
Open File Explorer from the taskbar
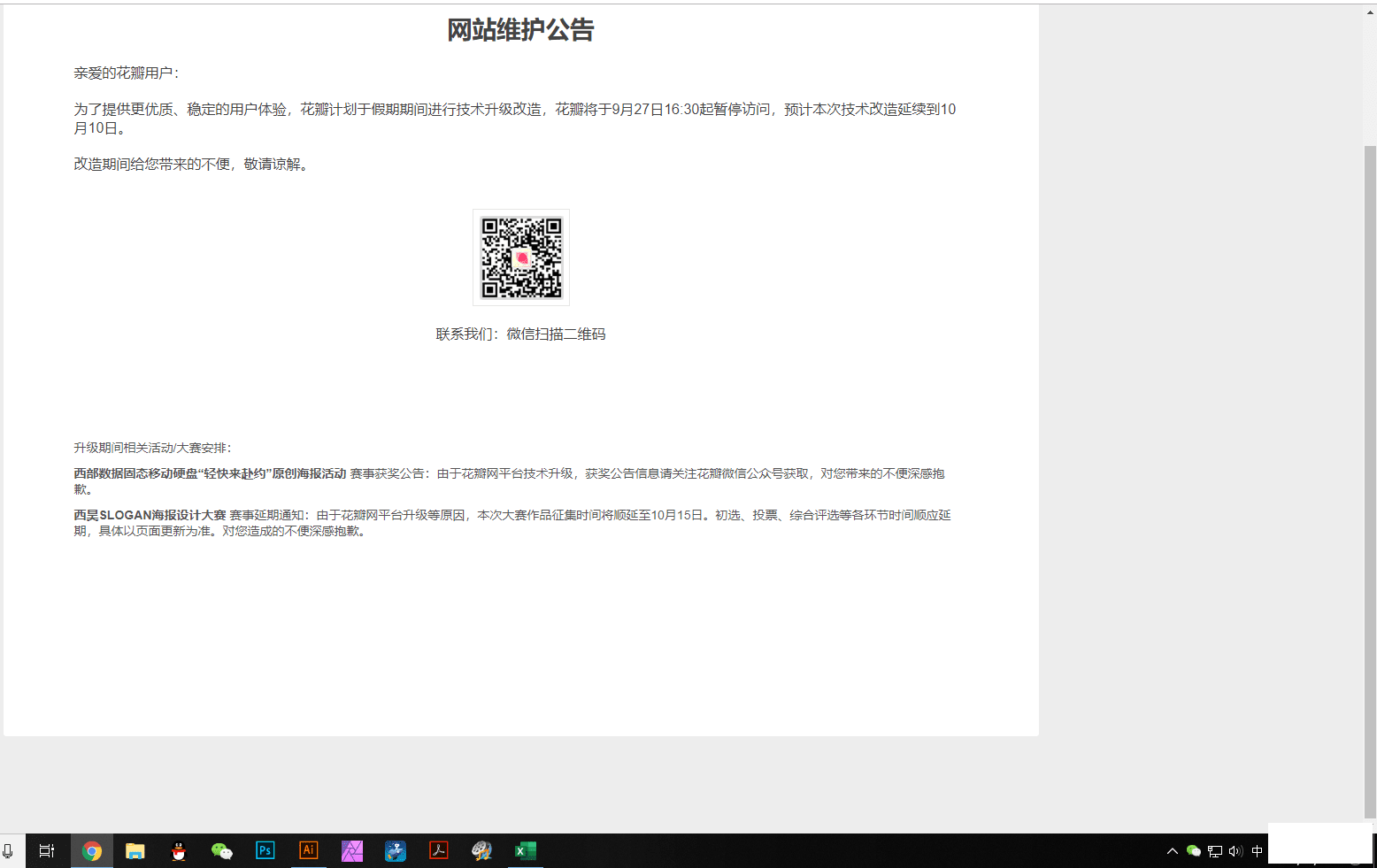pos(135,851)
